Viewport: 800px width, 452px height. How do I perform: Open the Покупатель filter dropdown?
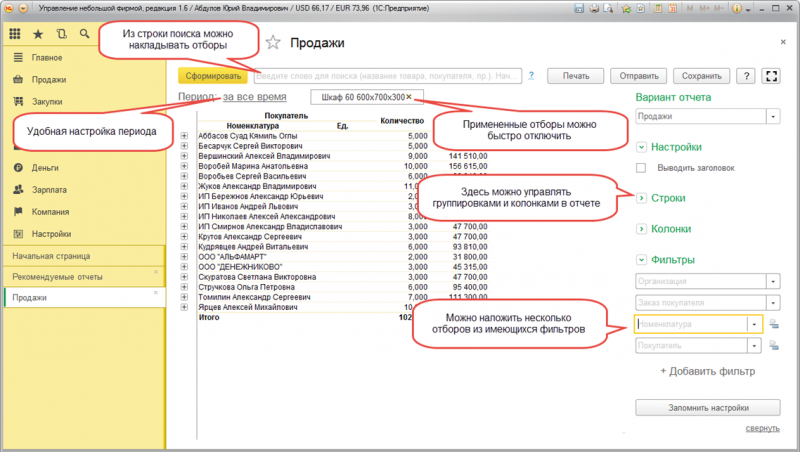[754, 345]
